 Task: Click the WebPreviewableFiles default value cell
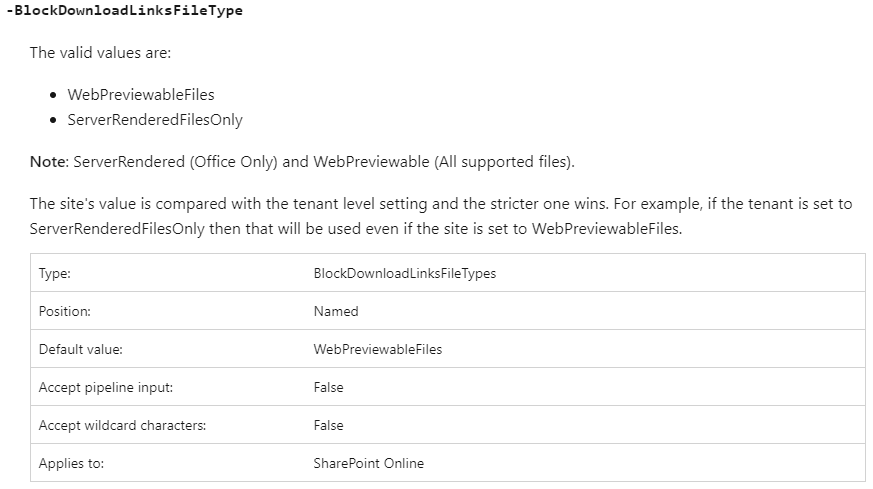[377, 349]
